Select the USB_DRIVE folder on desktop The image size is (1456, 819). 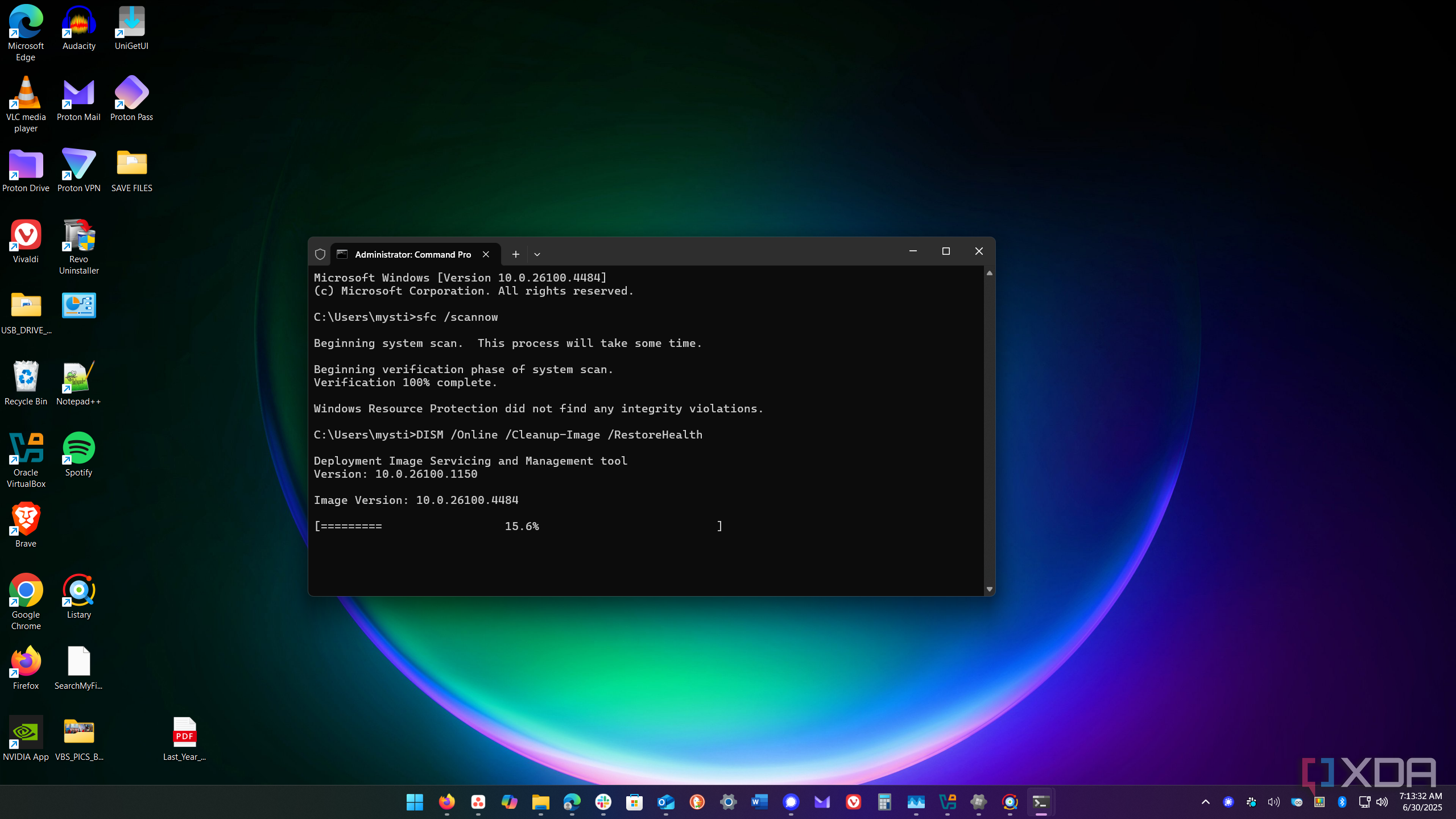tap(26, 312)
